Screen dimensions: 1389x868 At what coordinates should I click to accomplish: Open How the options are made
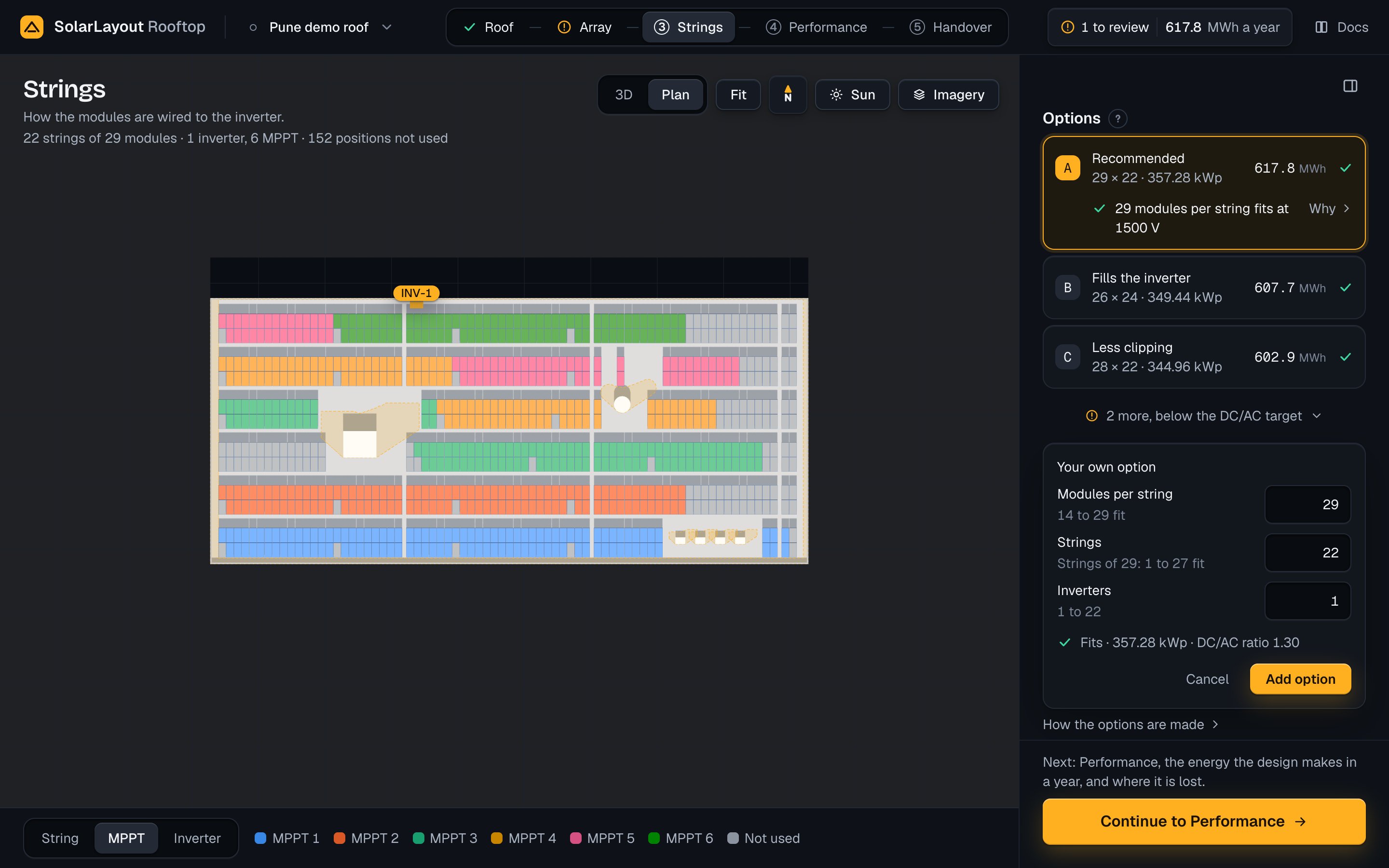[x=1130, y=724]
